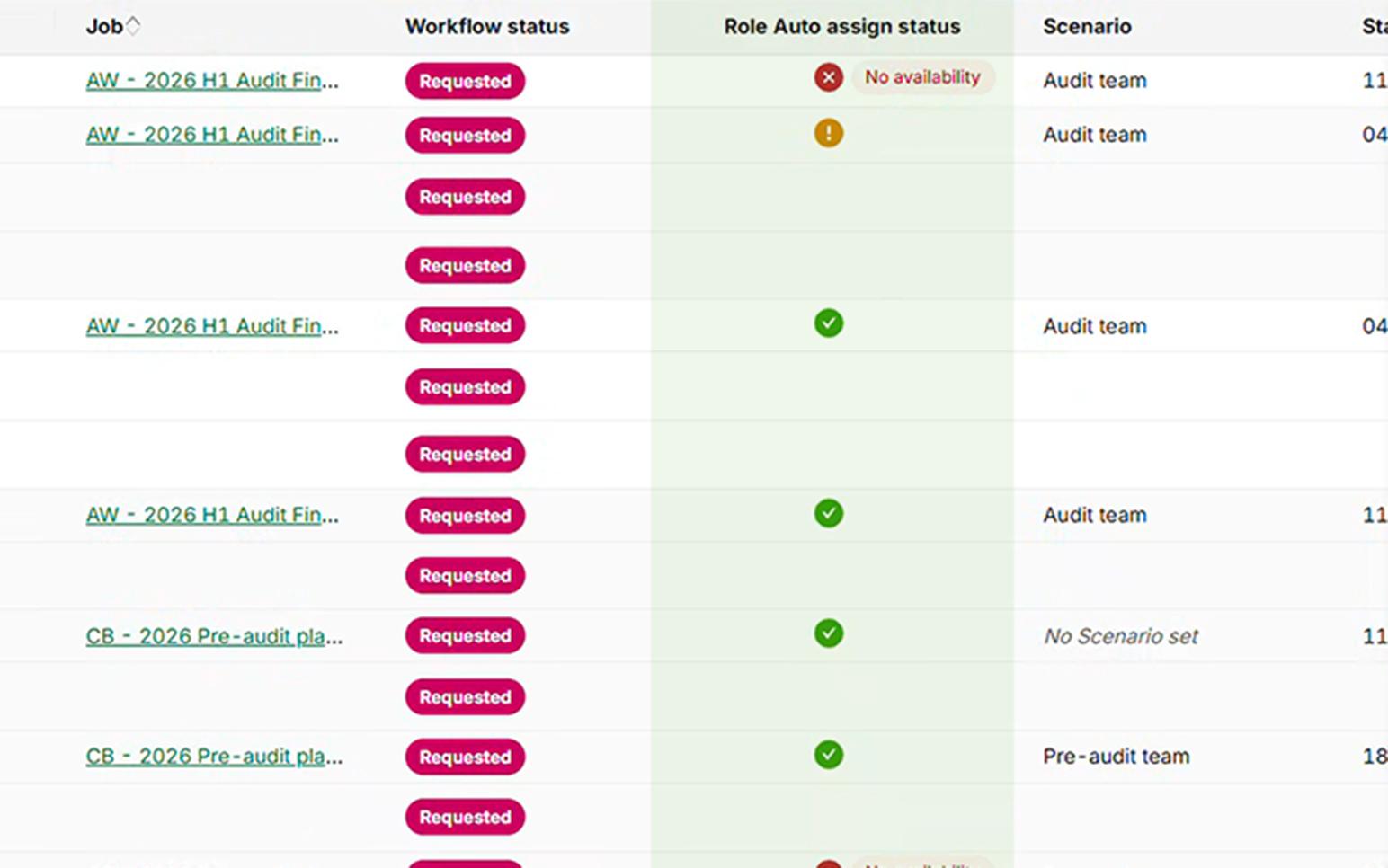Click green checkmark in the No Scenario set row
The height and width of the screenshot is (868, 1388).
coord(828,633)
